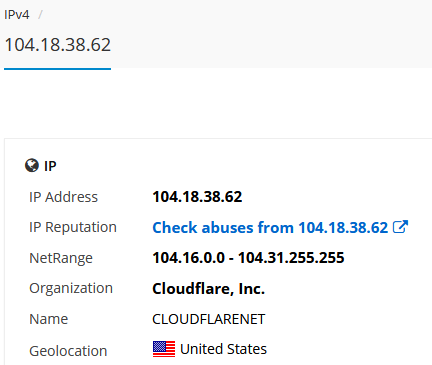432x365 pixels.
Task: Click the NetRange field label
Action: pos(61,258)
